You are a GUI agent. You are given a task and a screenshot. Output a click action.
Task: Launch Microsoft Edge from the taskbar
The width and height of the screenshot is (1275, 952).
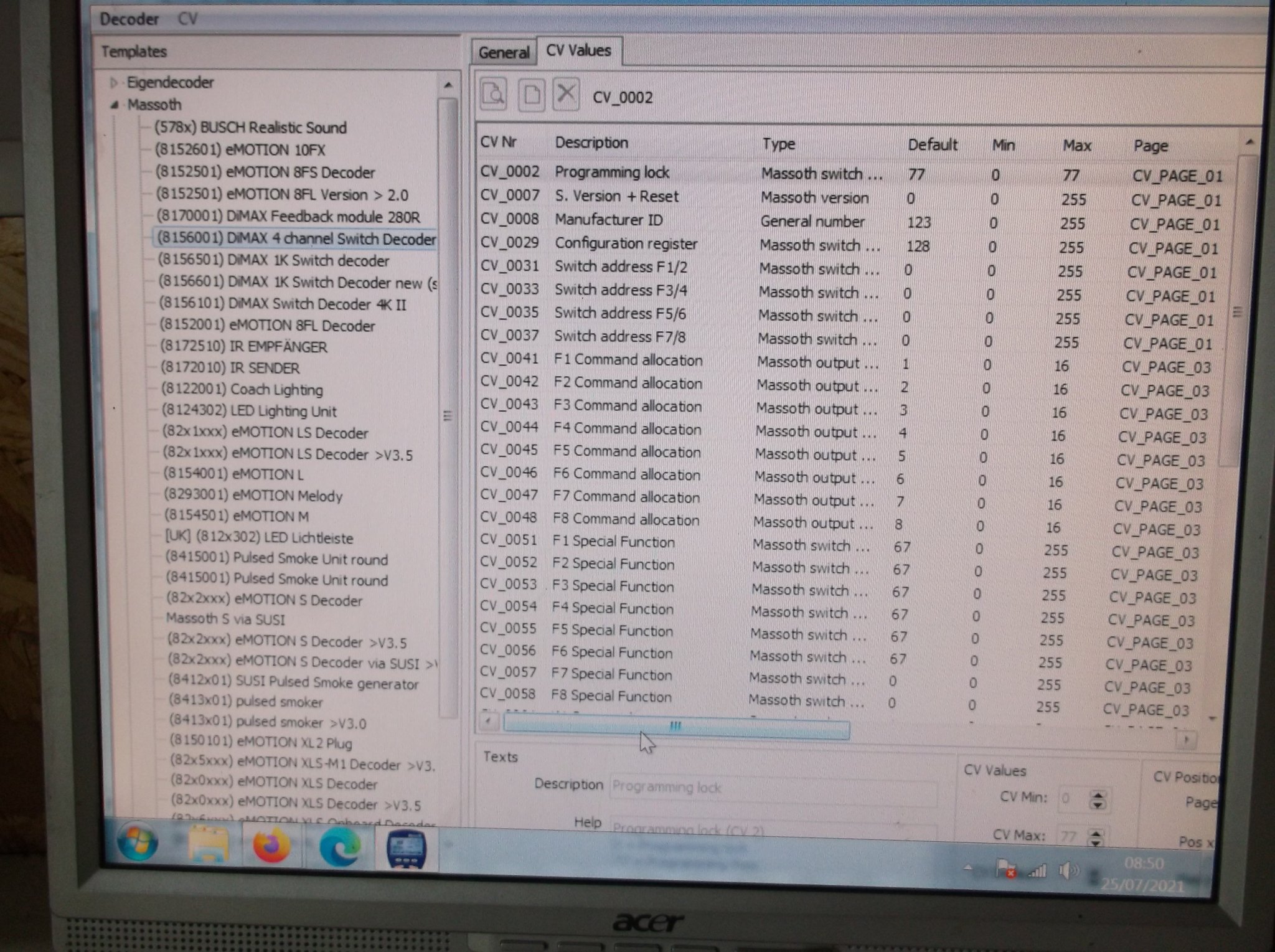click(x=339, y=847)
